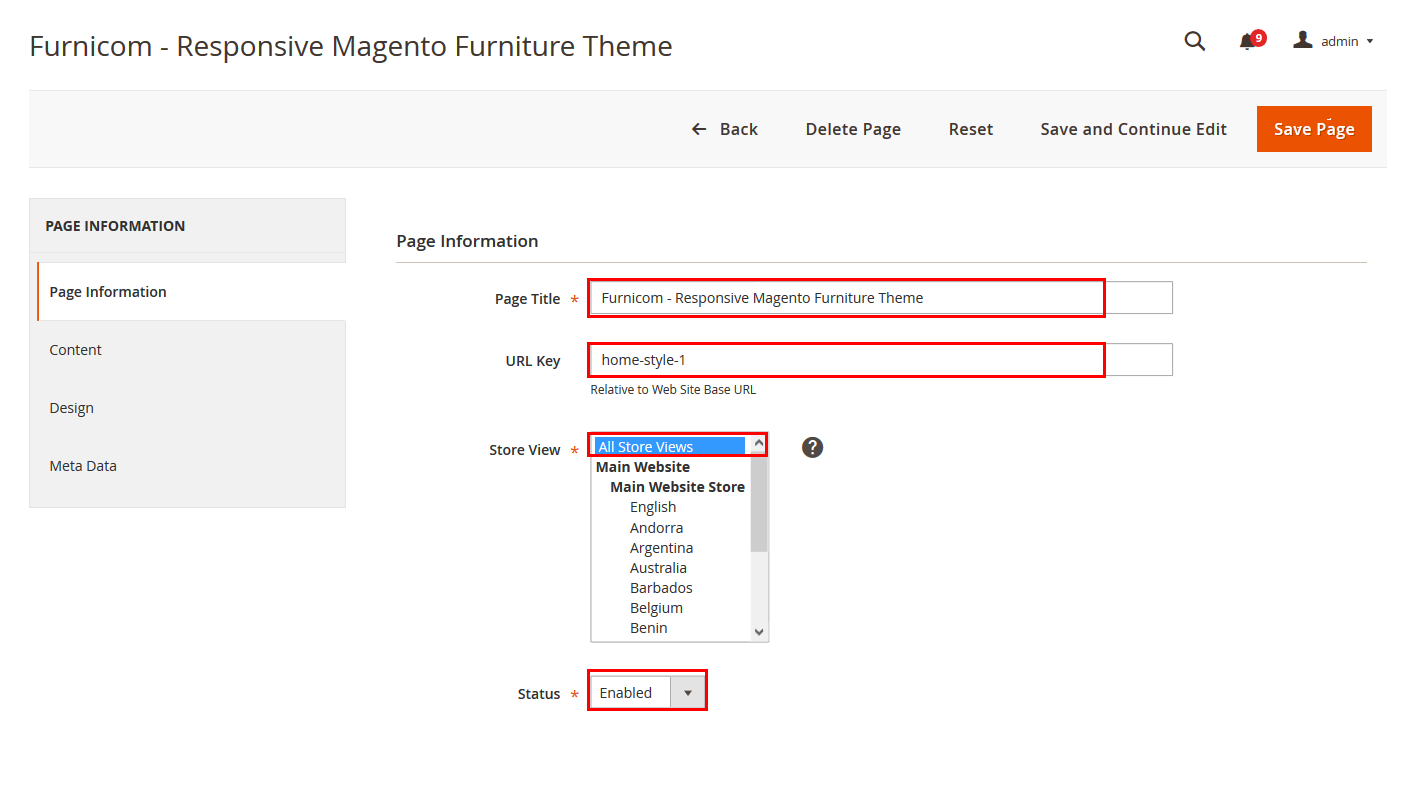Click the Store View help question icon
The height and width of the screenshot is (795, 1407).
point(812,447)
